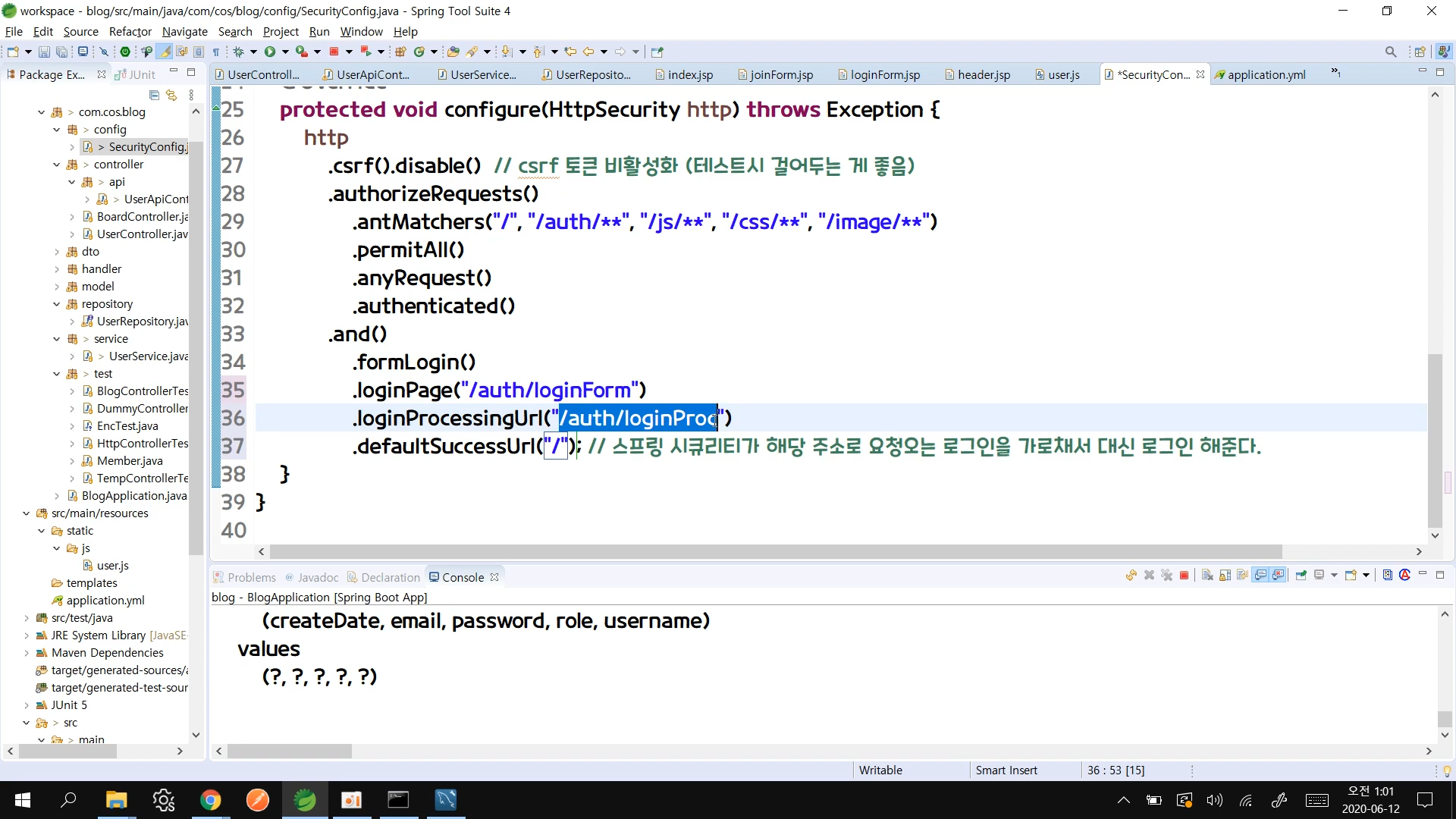1456x819 pixels.
Task: Click the Save floppy disk icon
Action: click(x=44, y=52)
